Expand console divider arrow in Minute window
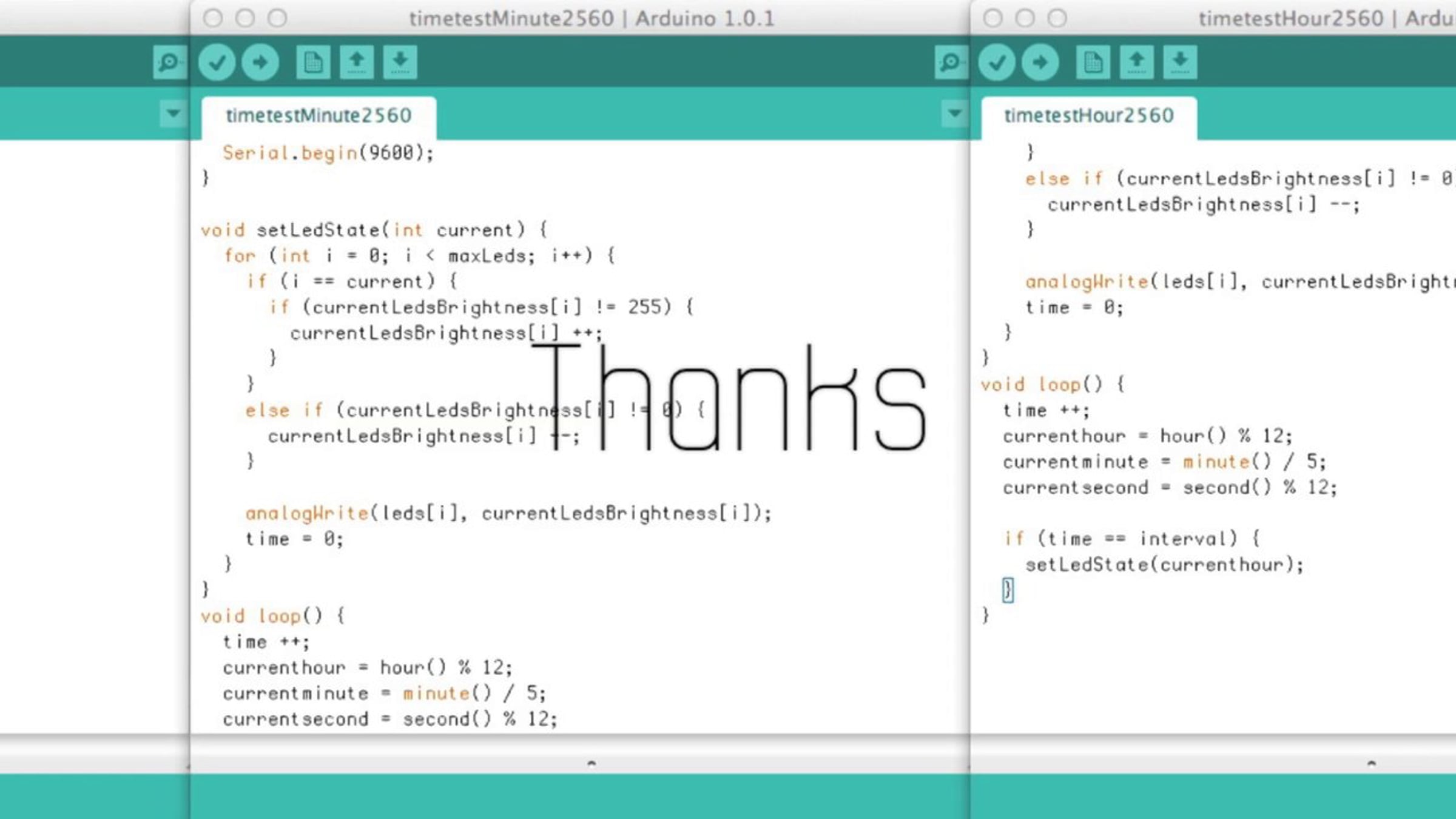Screen dimensions: 1456x819 coord(591,763)
